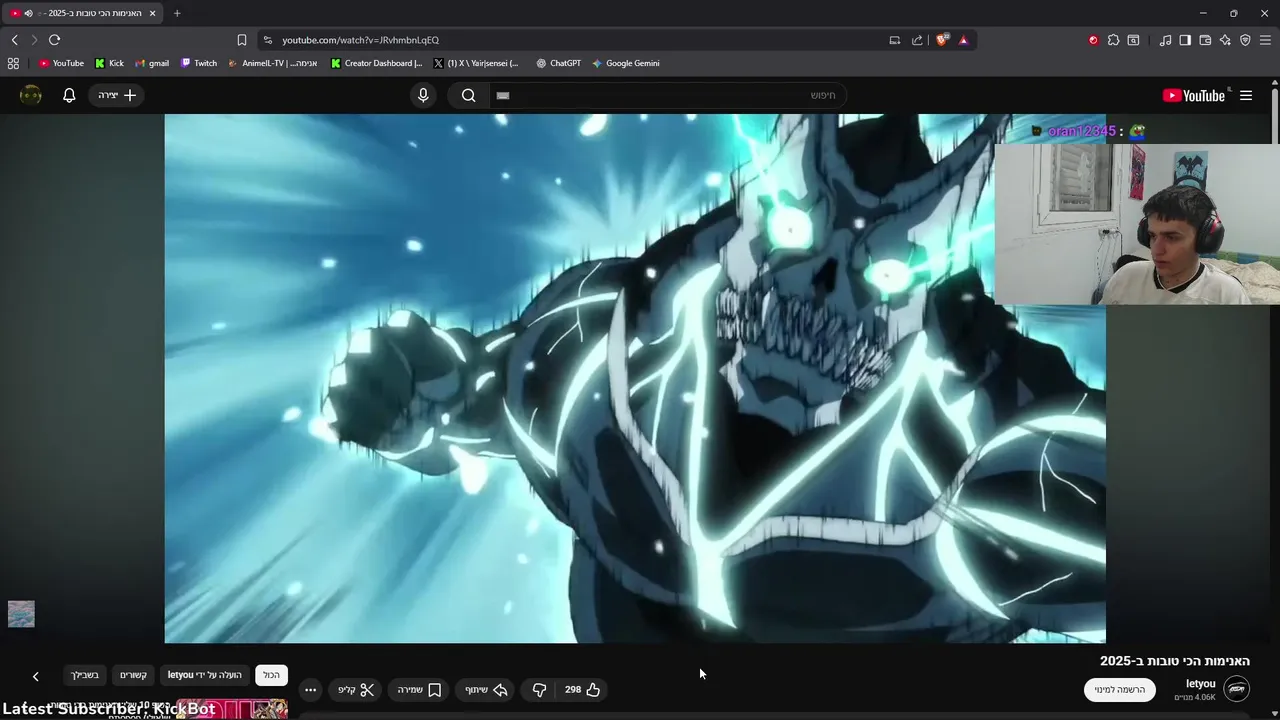Open the AnimeIL-TV bookmark

[x=273, y=63]
